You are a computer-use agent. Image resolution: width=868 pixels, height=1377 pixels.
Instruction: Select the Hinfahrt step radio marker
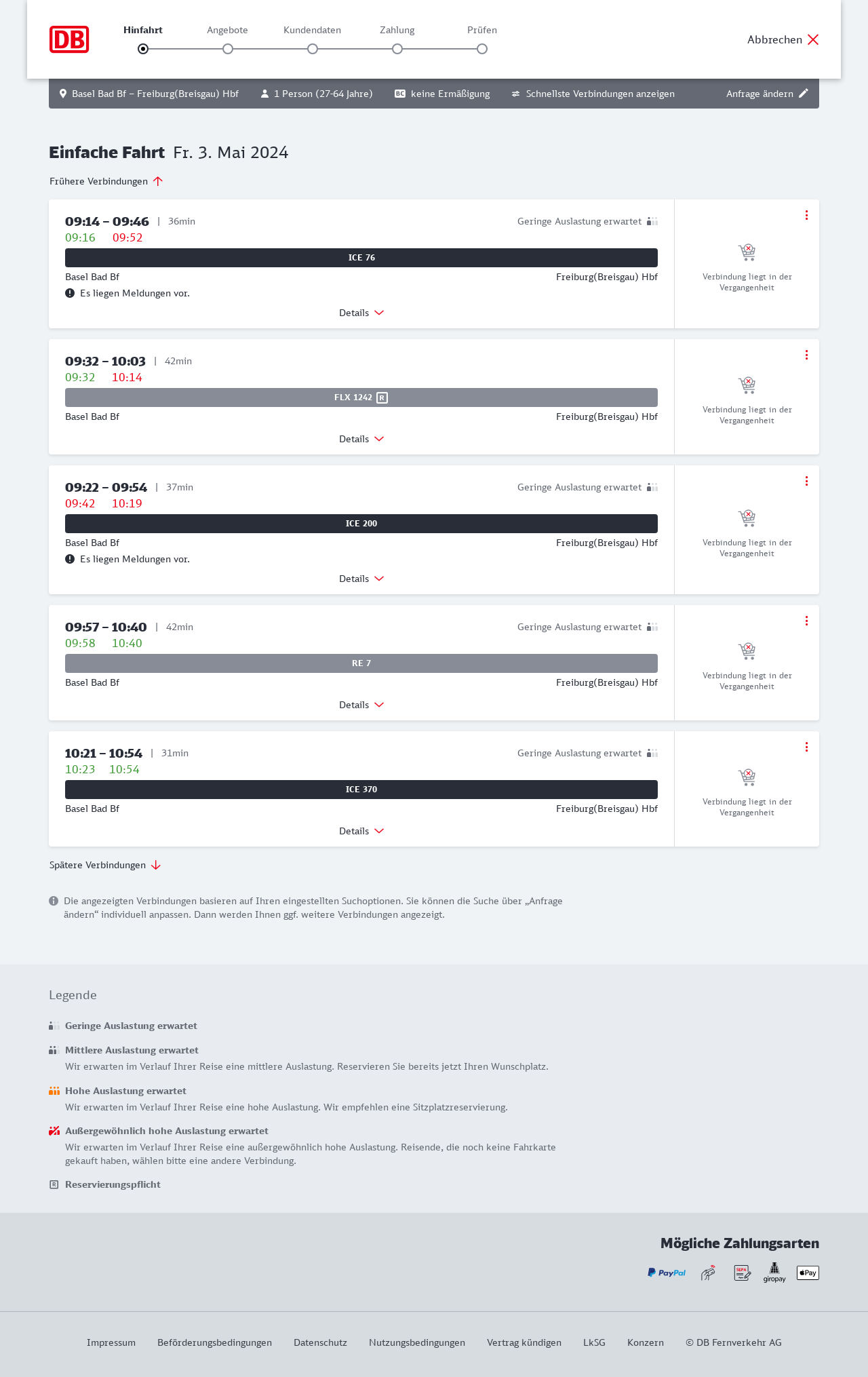click(143, 49)
